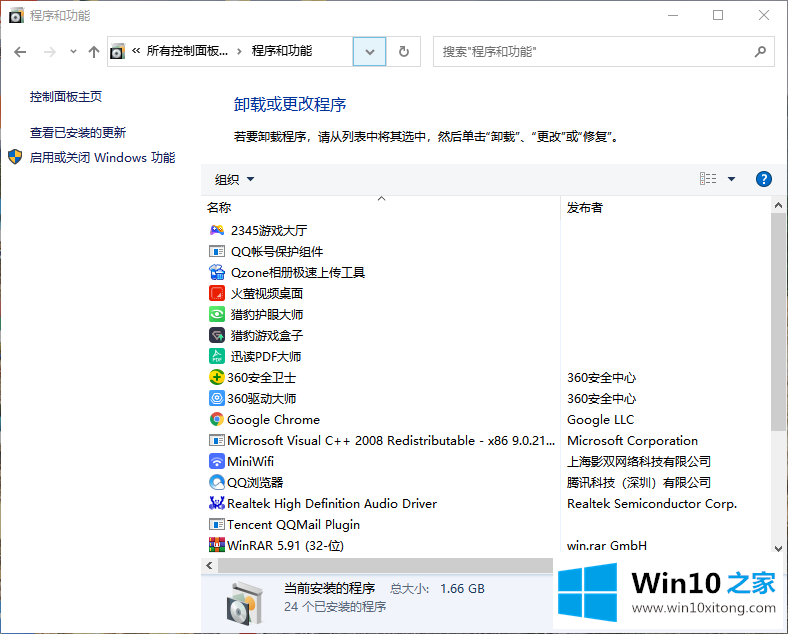Click the MiniWifi icon
Image resolution: width=788 pixels, height=634 pixels.
[x=217, y=461]
